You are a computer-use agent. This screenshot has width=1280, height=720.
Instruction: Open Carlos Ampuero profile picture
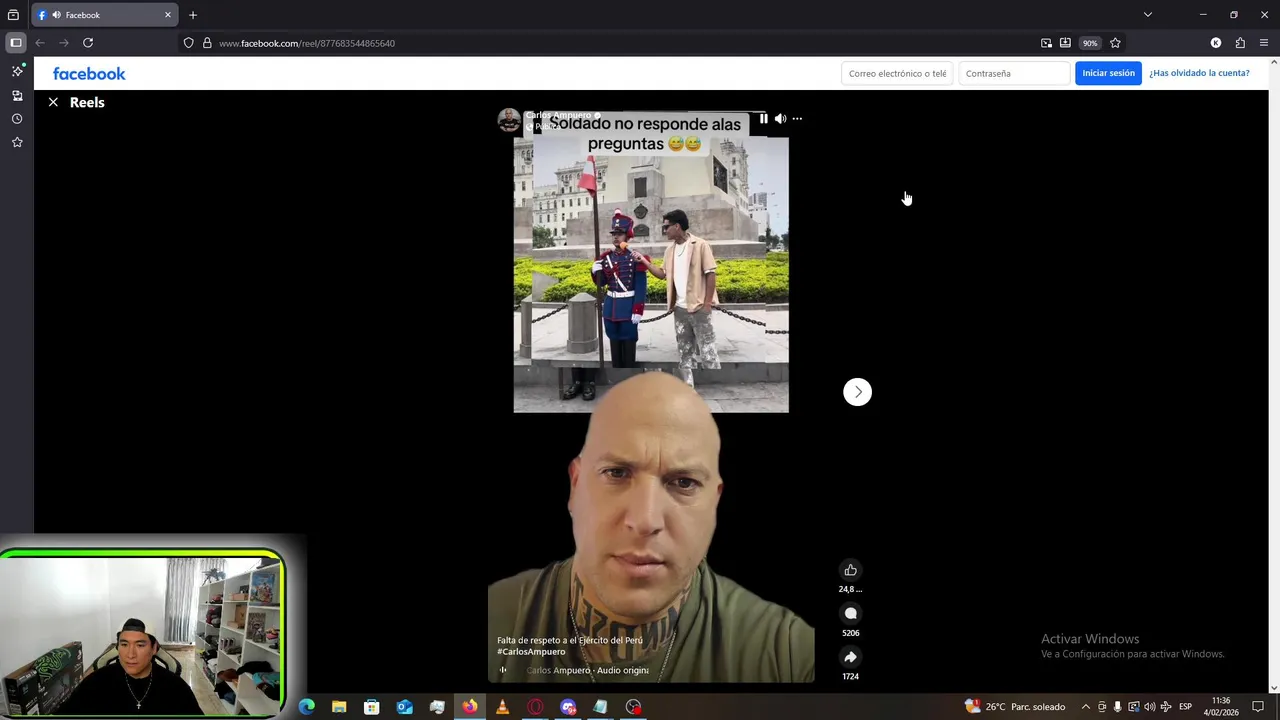[509, 120]
